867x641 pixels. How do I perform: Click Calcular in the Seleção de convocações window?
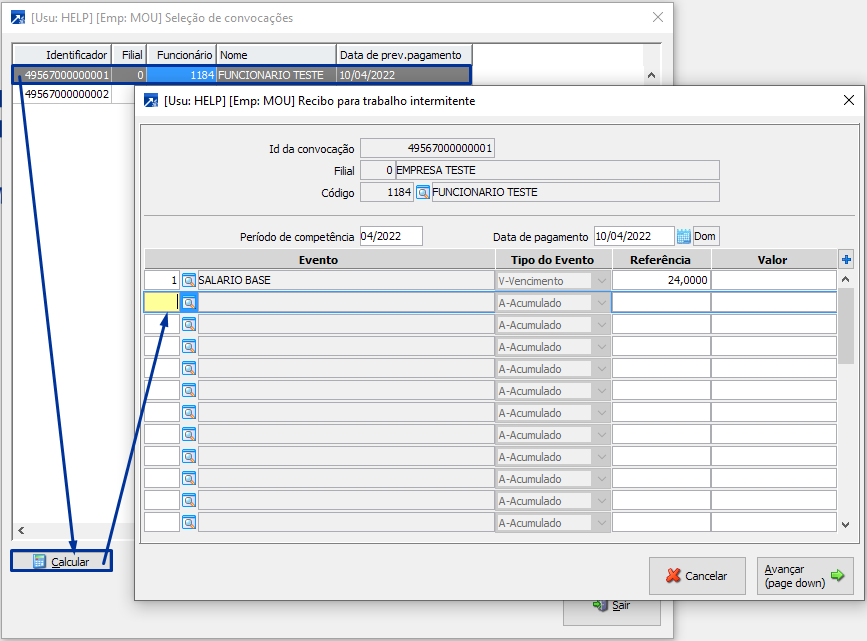tap(61, 561)
